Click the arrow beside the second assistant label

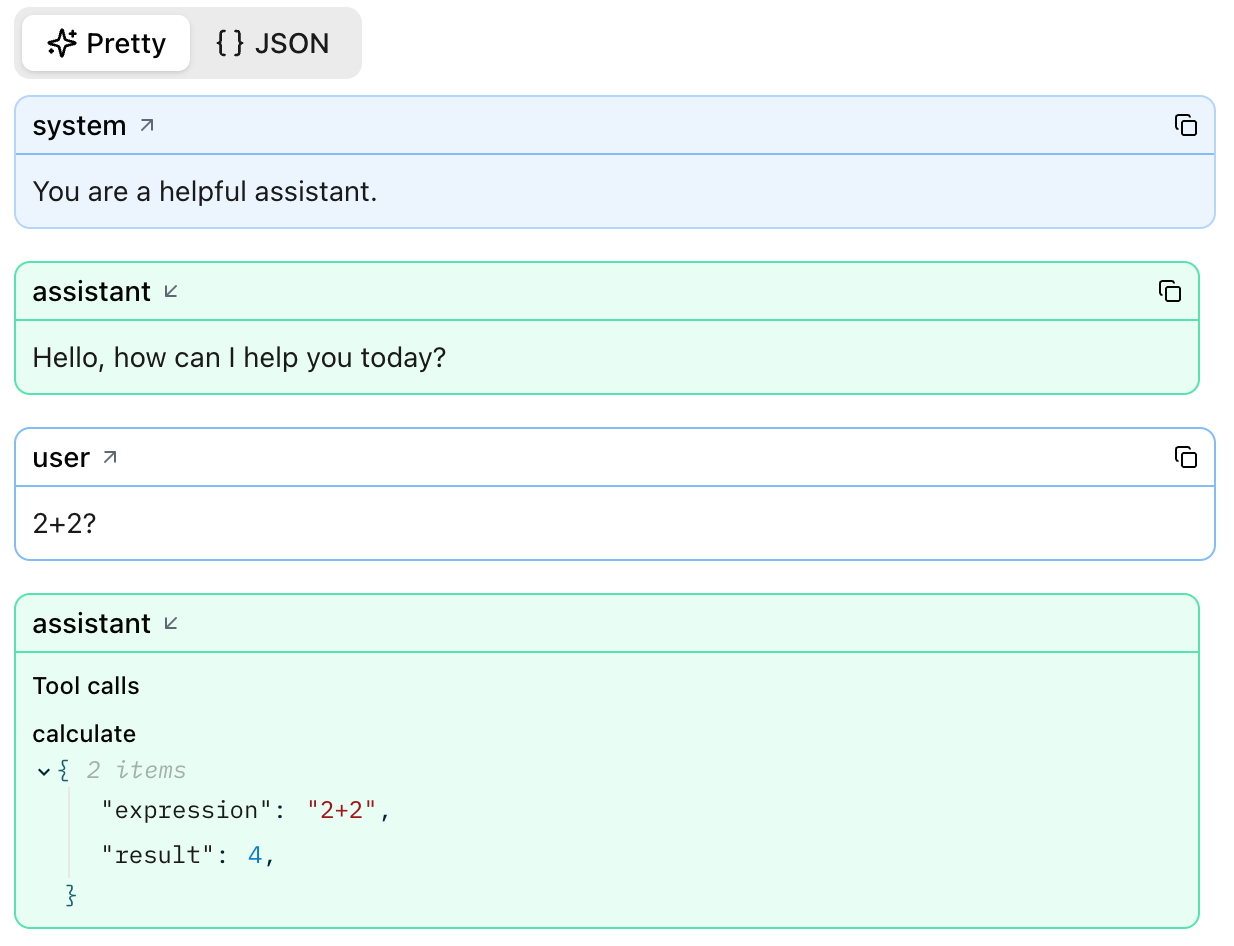pos(170,622)
